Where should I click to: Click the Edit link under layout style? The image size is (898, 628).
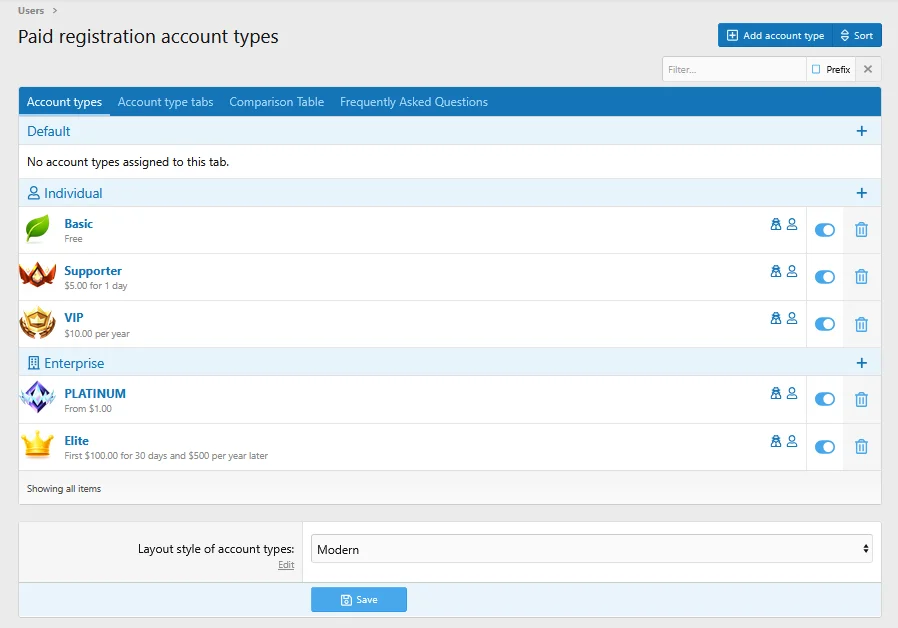286,564
